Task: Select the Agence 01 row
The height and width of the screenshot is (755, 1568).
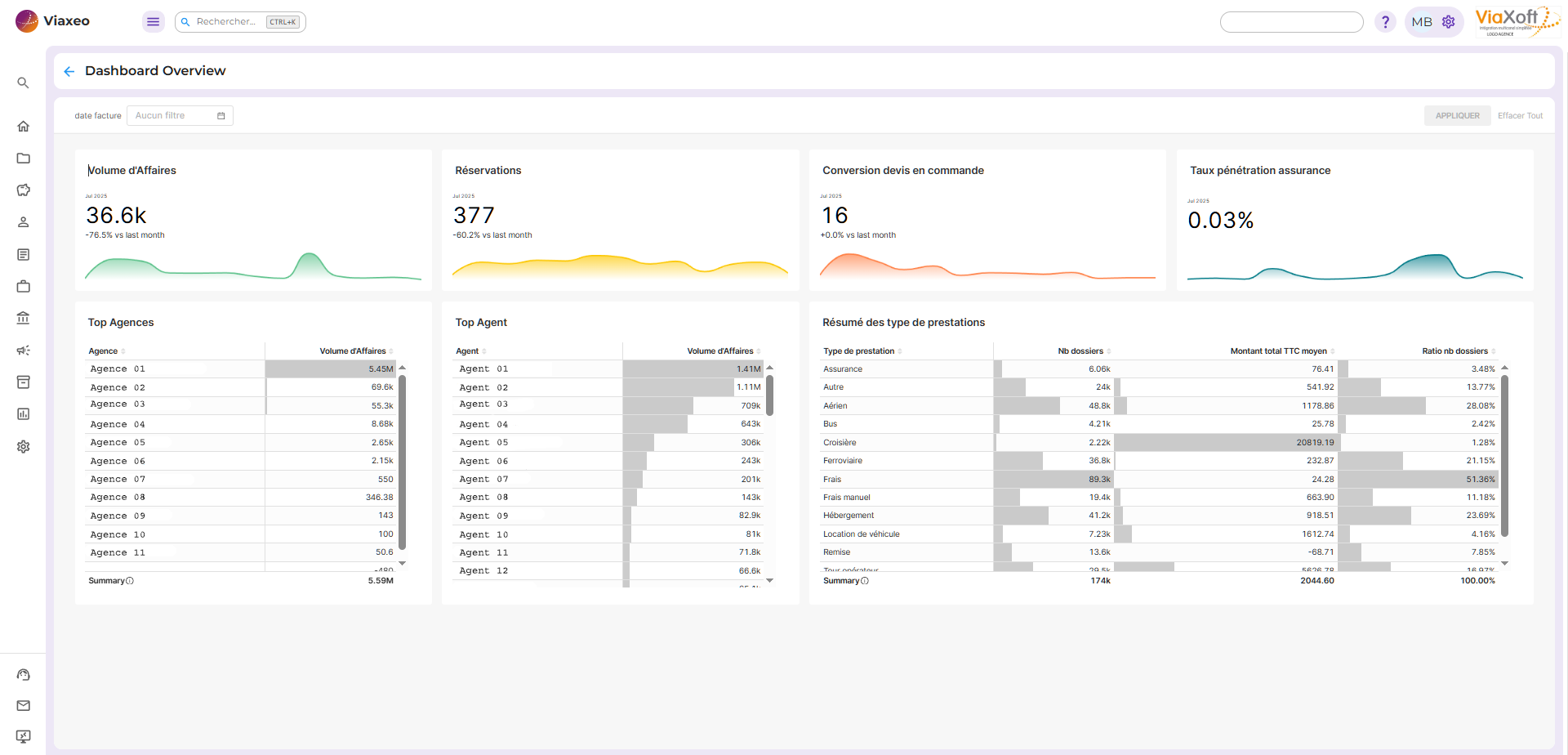Action: pos(242,369)
